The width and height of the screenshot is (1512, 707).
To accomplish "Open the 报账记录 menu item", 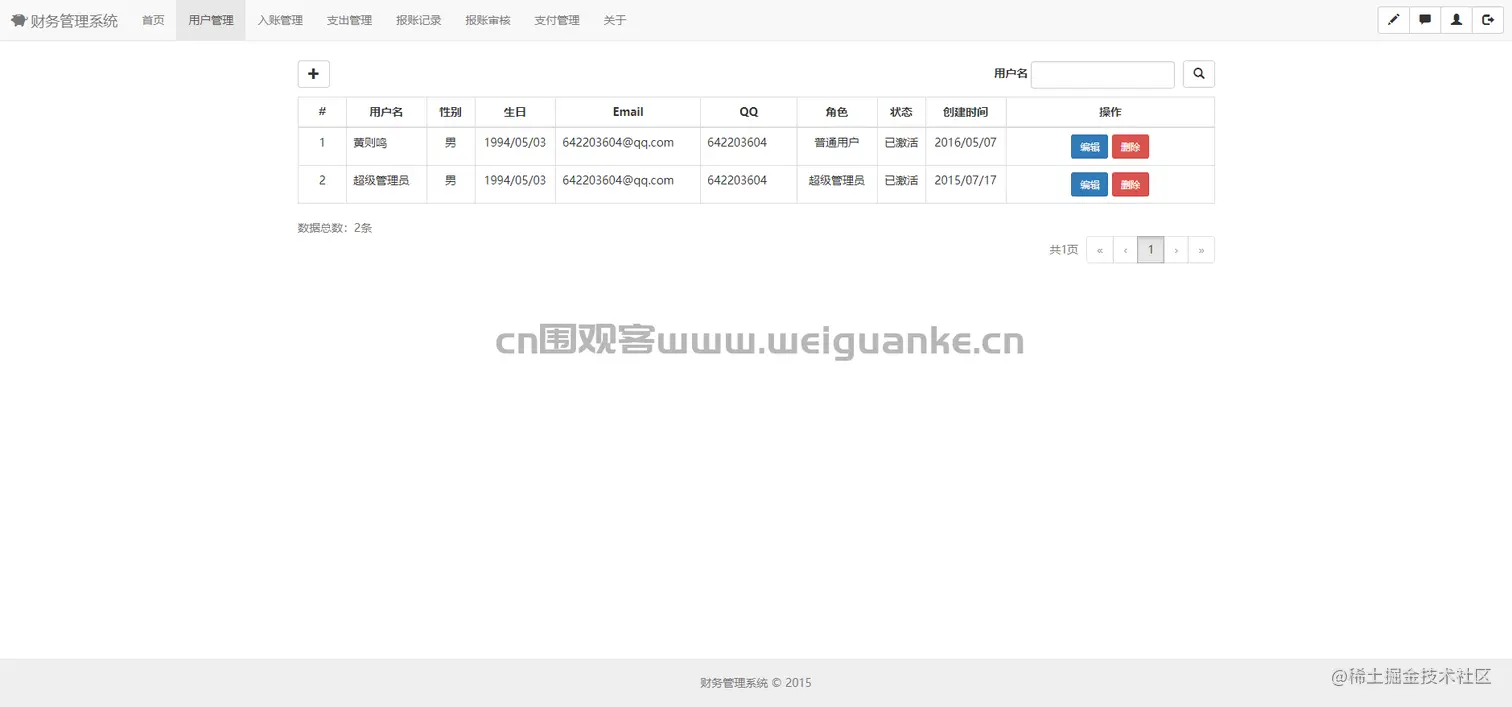I will pos(418,20).
